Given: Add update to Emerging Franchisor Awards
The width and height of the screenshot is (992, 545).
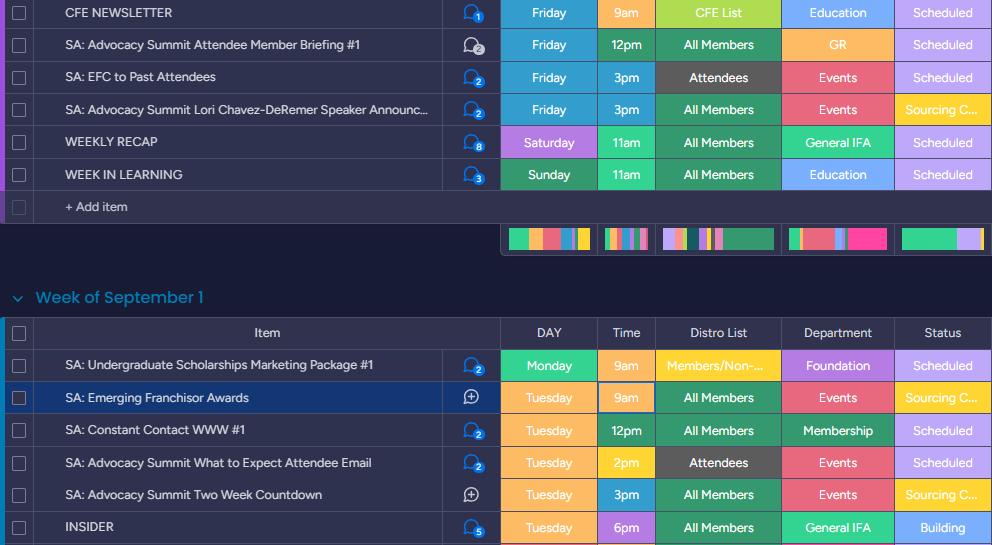Looking at the screenshot, I should click(x=471, y=398).
